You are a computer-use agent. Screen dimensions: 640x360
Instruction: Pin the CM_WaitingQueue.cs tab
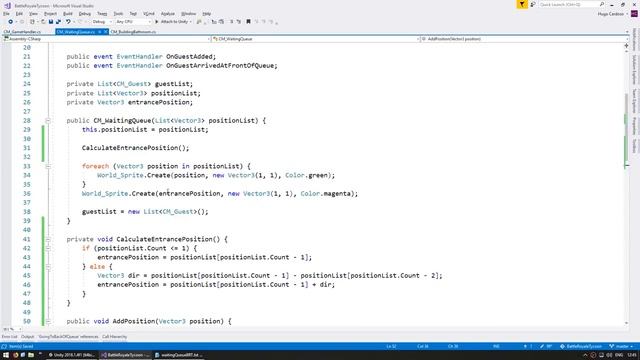point(99,31)
